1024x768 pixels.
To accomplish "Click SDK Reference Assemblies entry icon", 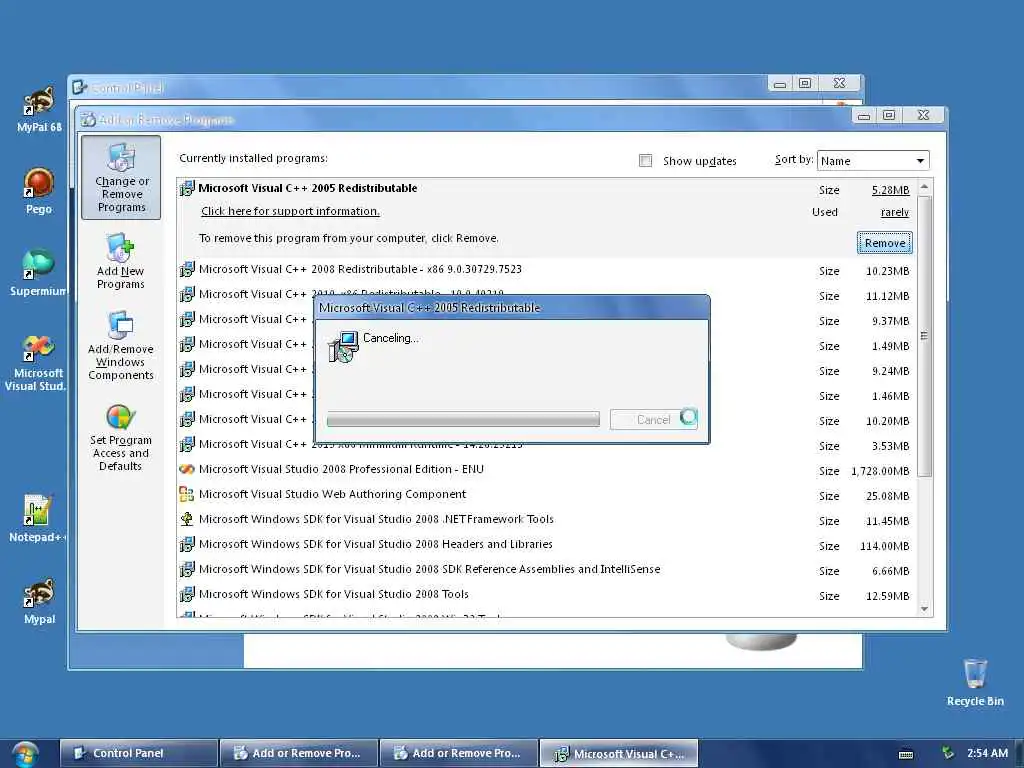I will (187, 569).
